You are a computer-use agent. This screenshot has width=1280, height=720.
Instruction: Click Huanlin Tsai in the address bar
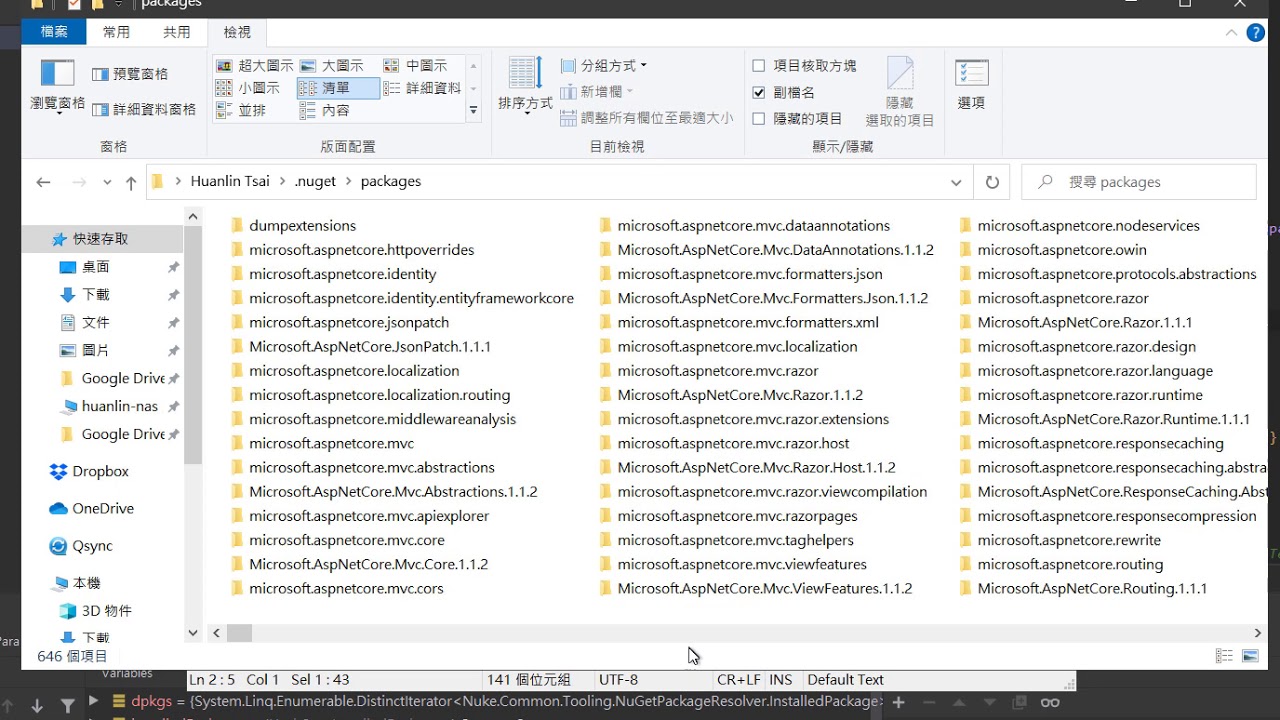point(230,182)
